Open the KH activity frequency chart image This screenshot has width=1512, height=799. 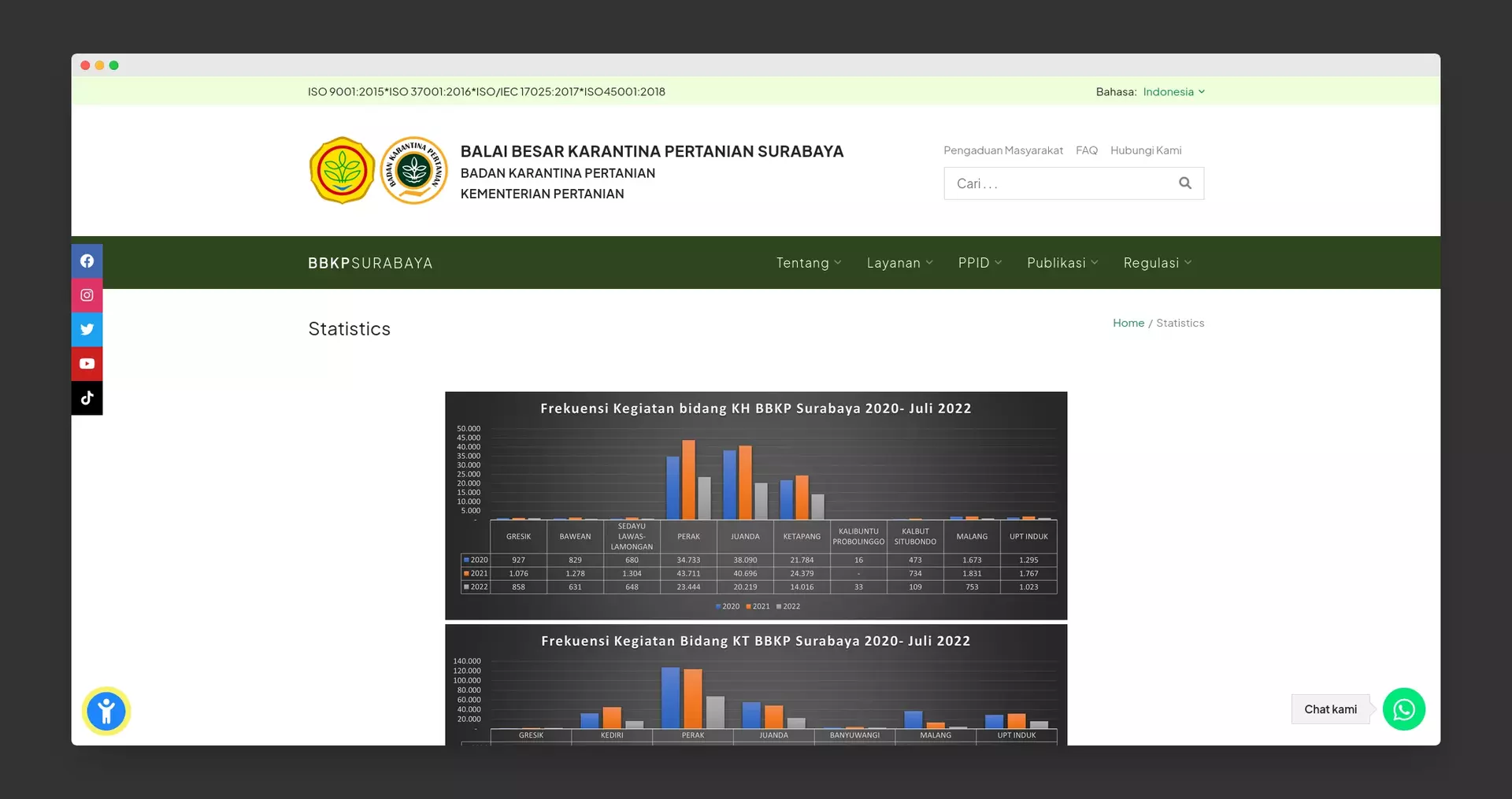(756, 505)
